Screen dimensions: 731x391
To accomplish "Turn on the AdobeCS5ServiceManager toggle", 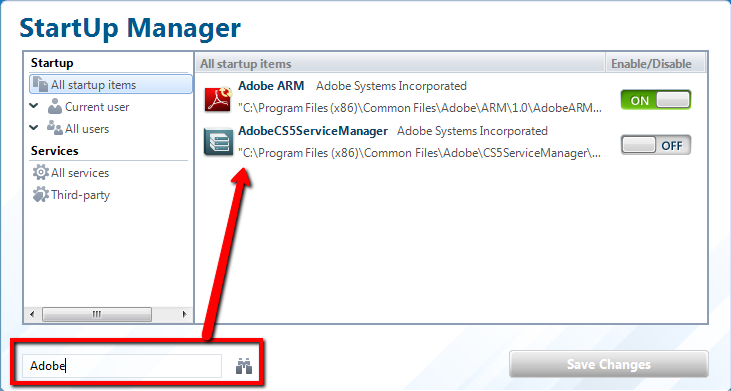I will click(x=655, y=145).
